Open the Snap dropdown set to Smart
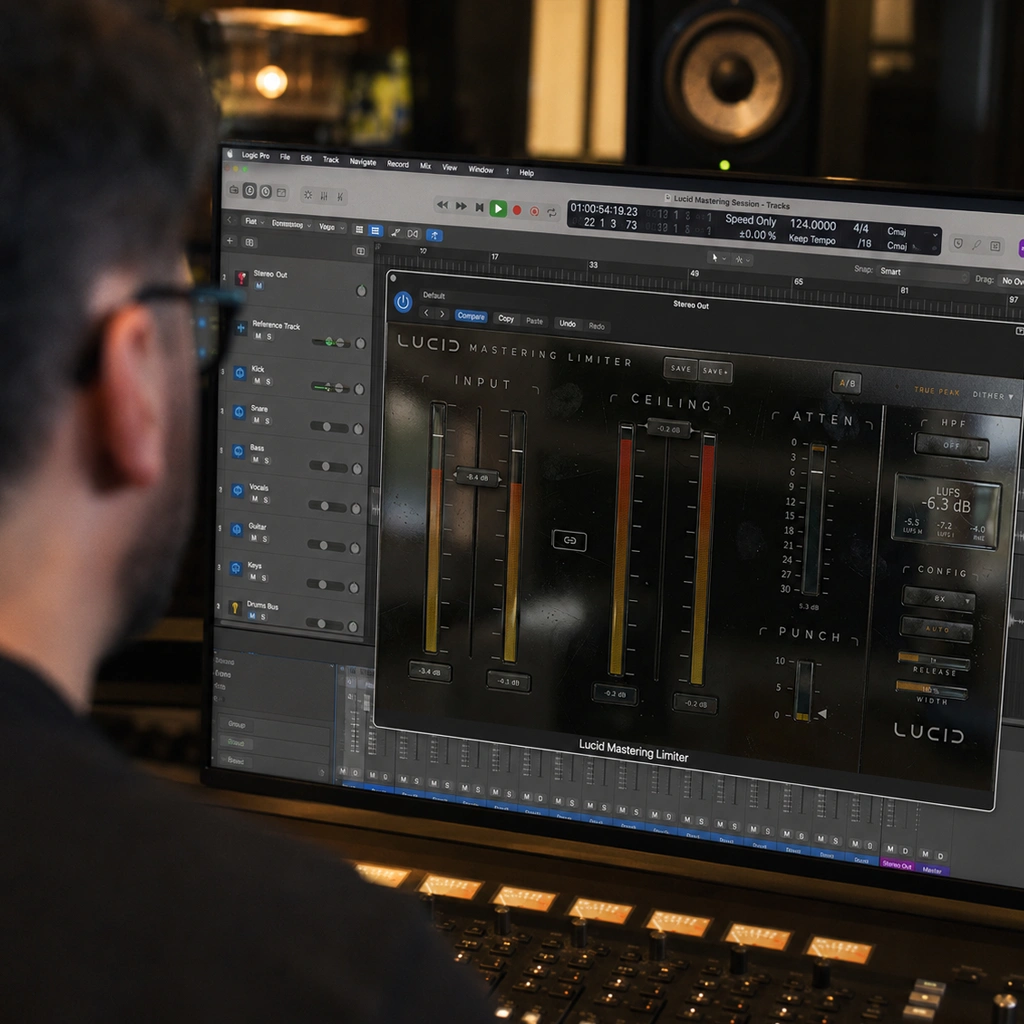 pyautogui.click(x=922, y=273)
